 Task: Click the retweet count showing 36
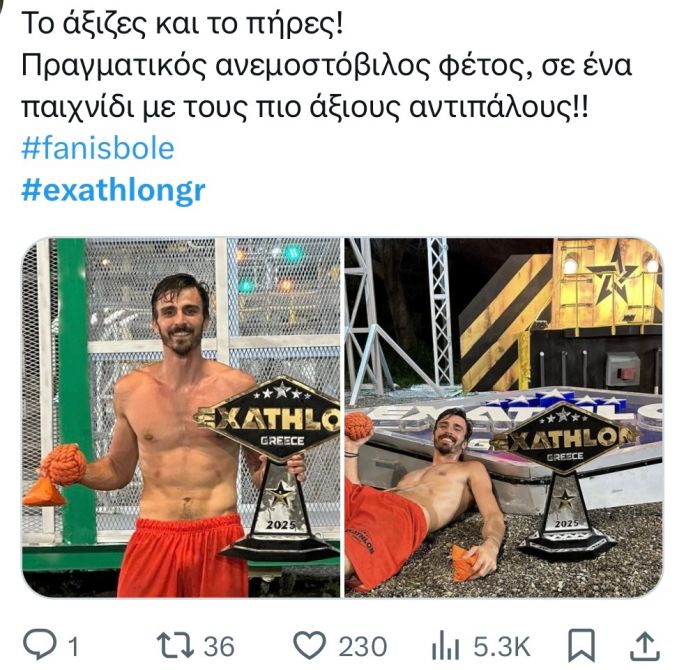(219, 646)
